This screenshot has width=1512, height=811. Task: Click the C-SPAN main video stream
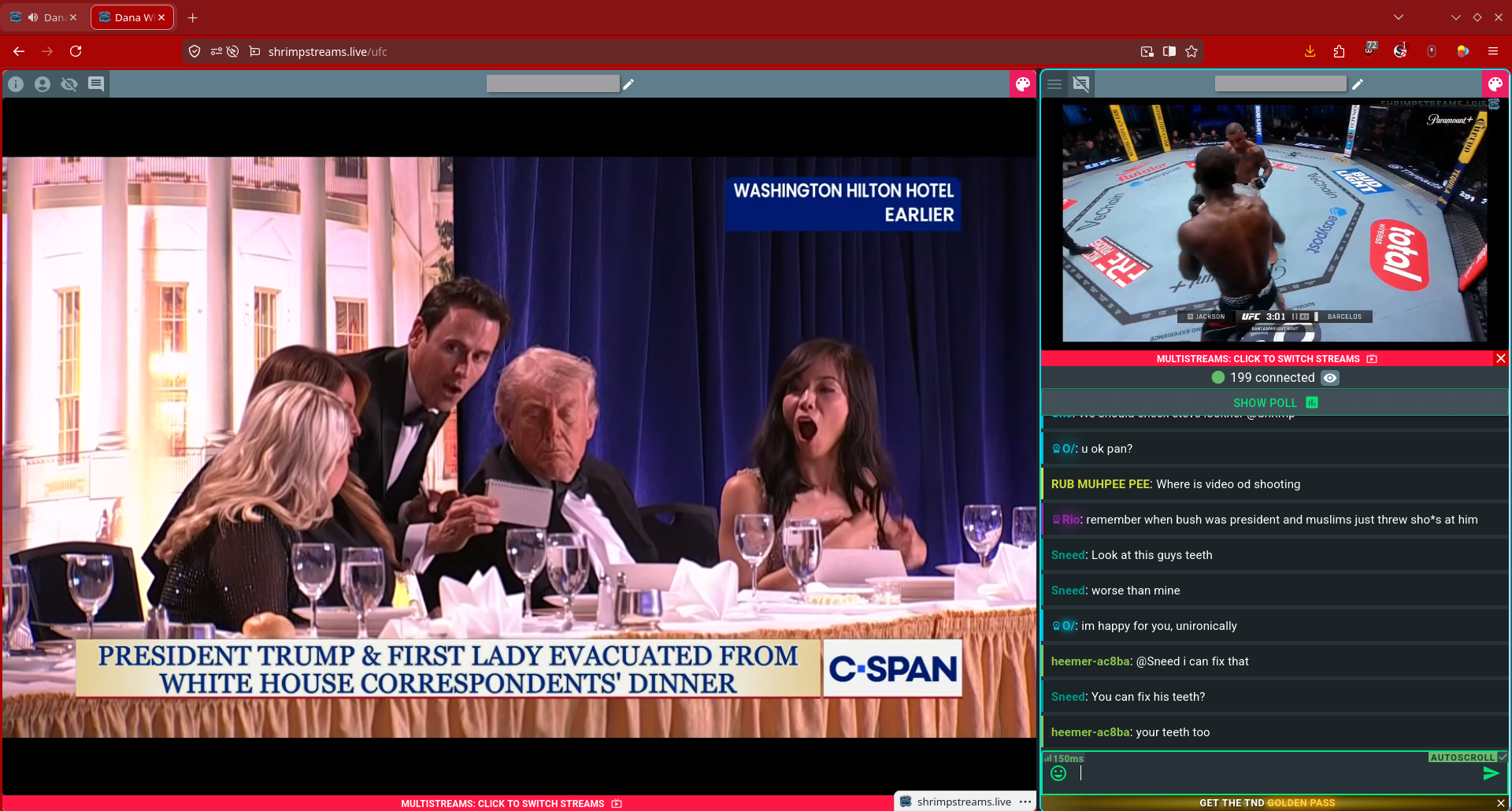[519, 447]
